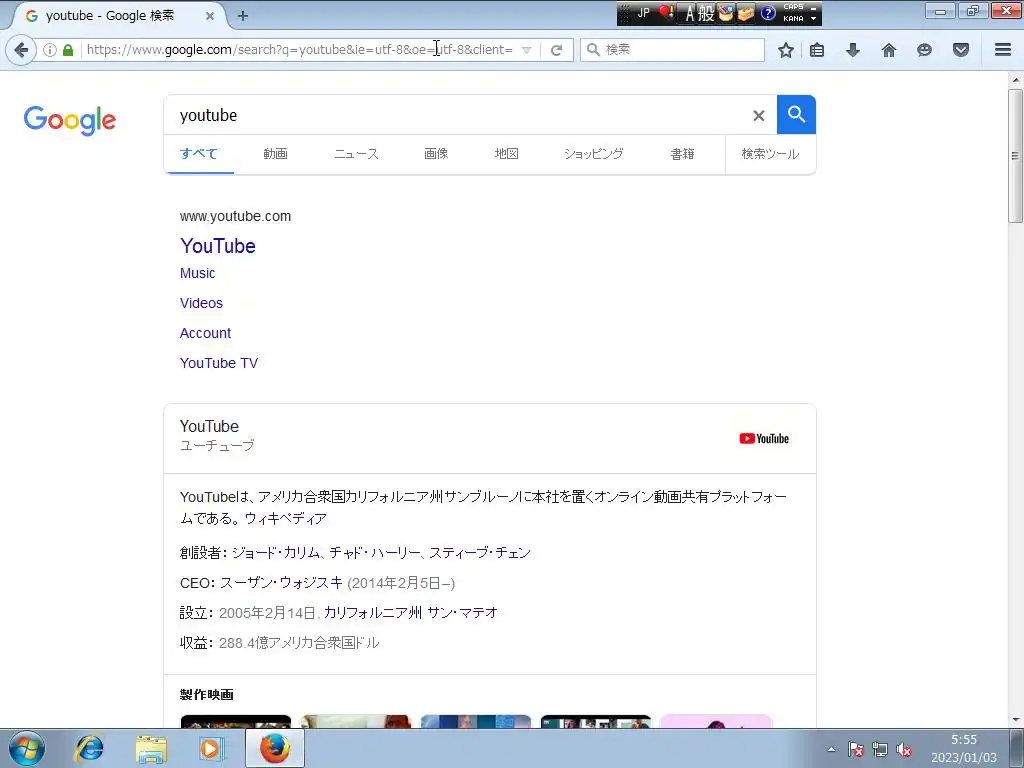Select Firefox icon in taskbar
Screen dimensions: 1024x768
[275, 748]
